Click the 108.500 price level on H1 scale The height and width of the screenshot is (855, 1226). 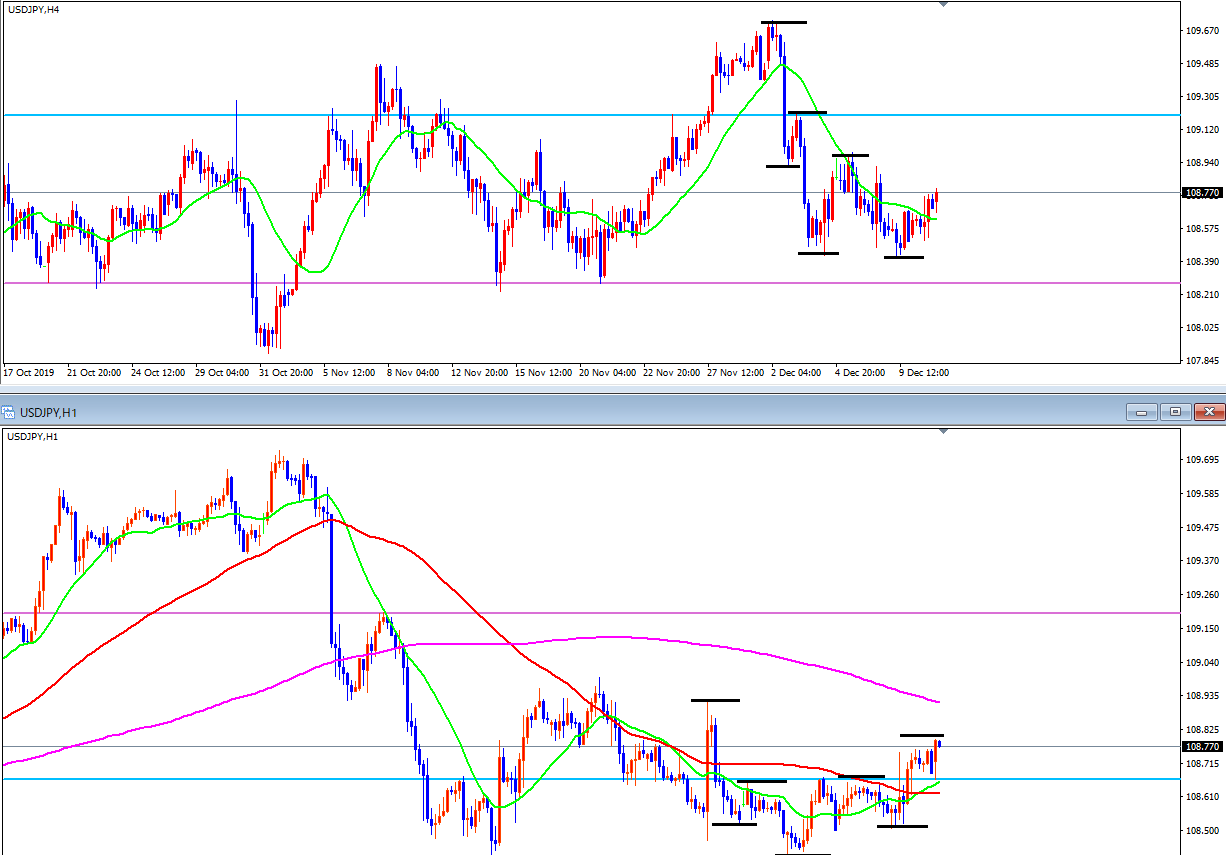(1201, 830)
